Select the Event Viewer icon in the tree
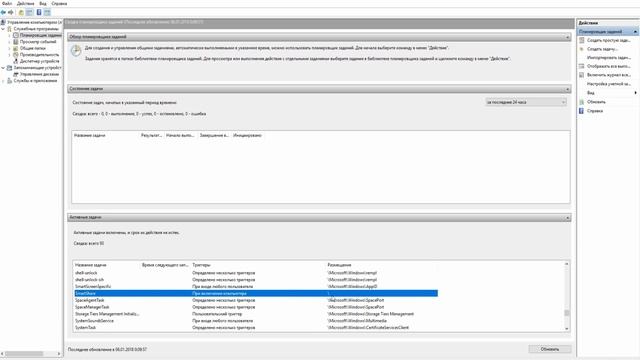640x360 pixels. pyautogui.click(x=16, y=42)
